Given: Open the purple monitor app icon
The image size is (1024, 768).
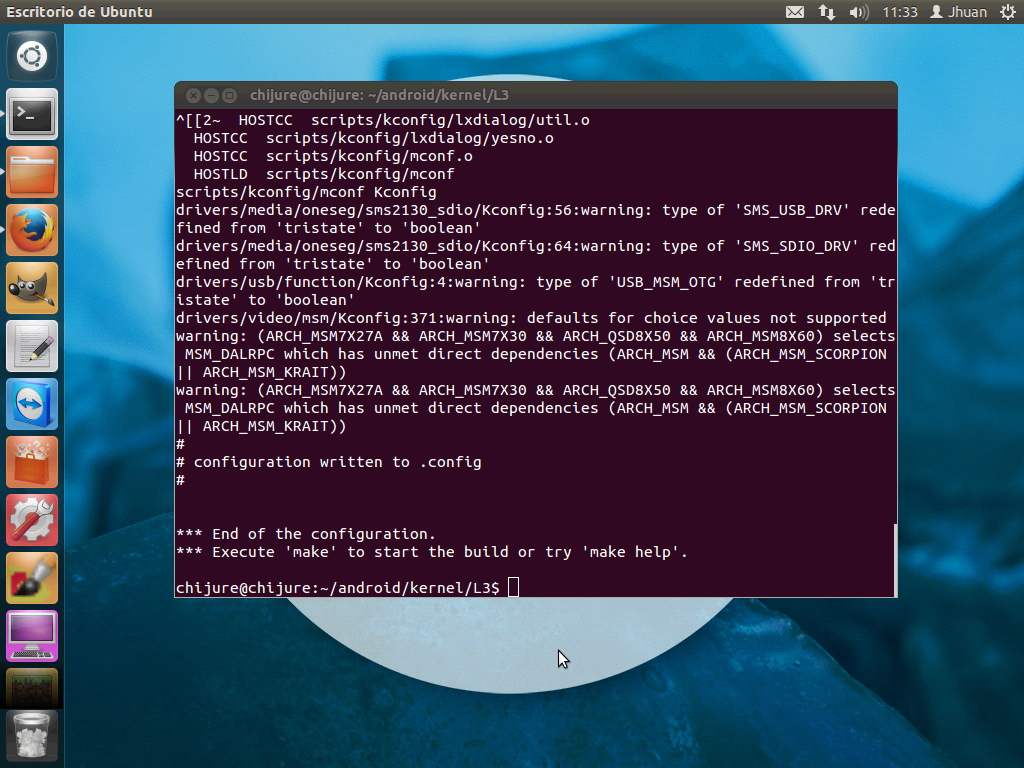Looking at the screenshot, I should pos(31,634).
